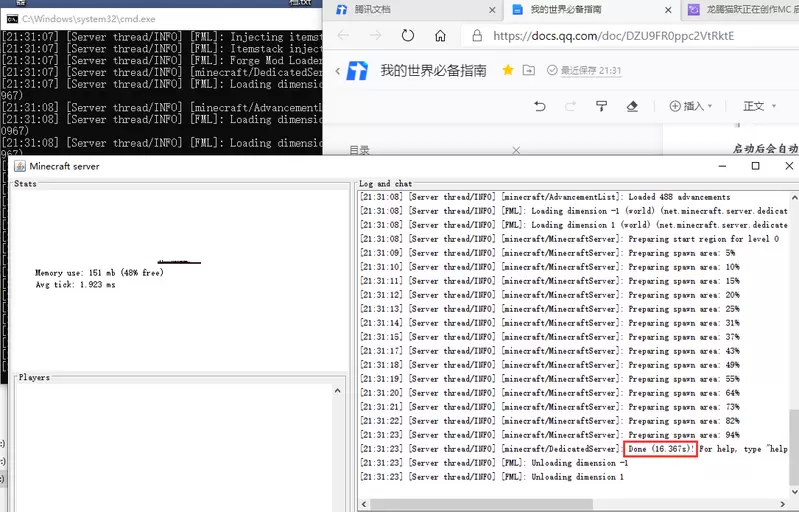Click the 我的世界必备指南 document title

433,70
